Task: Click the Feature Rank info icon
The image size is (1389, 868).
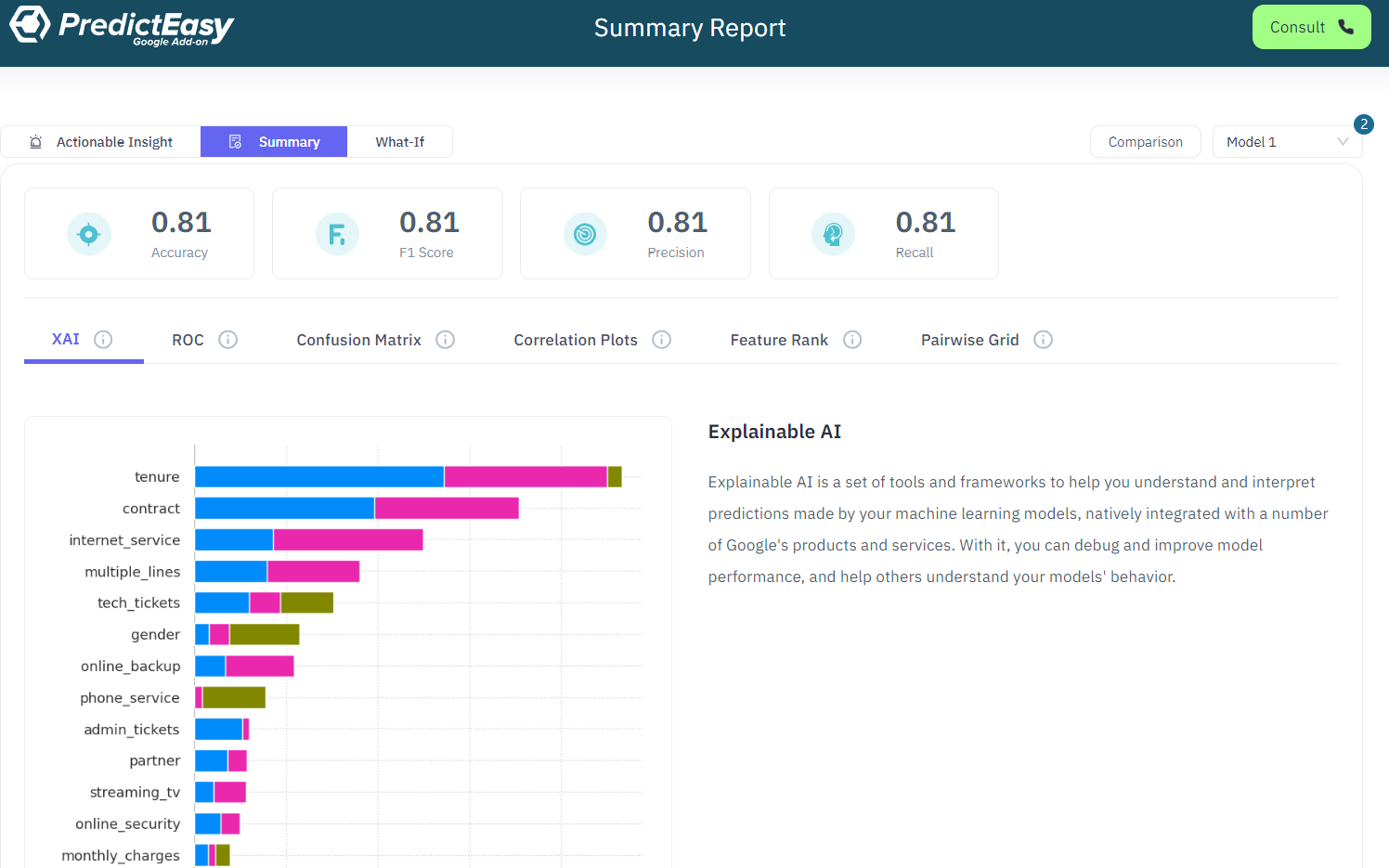Action: (852, 340)
